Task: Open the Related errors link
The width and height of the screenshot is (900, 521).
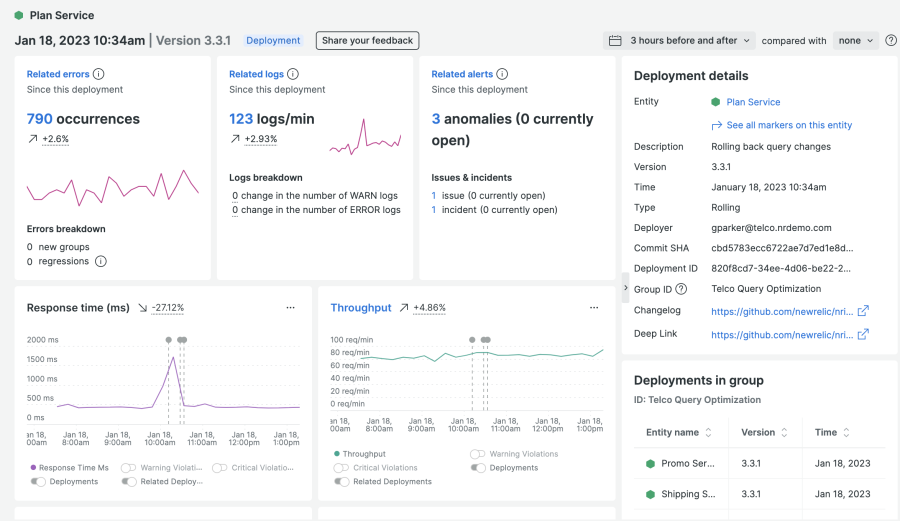Action: coord(58,74)
